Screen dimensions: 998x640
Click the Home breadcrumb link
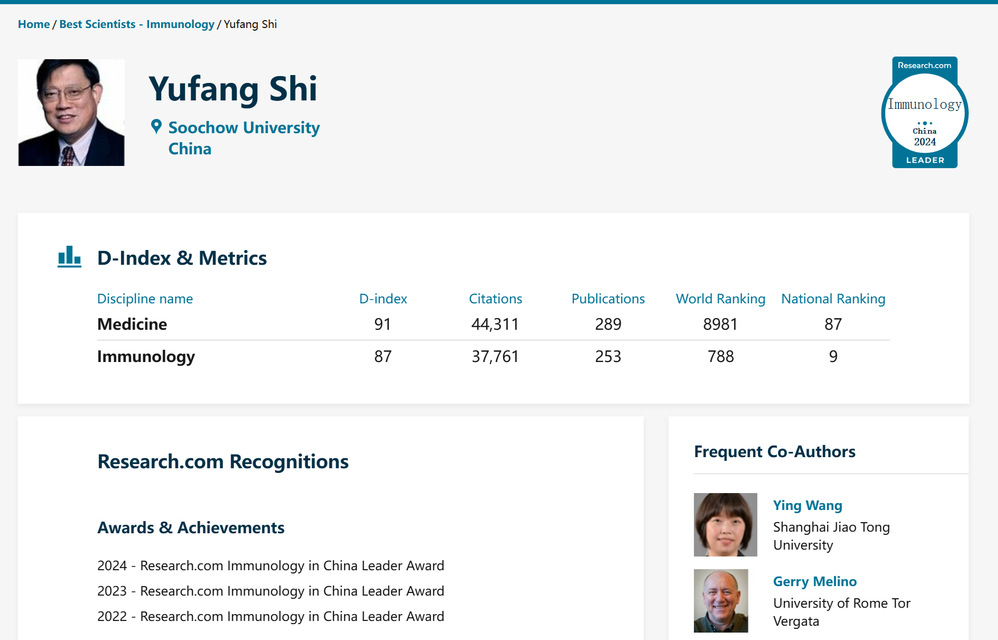pos(33,24)
